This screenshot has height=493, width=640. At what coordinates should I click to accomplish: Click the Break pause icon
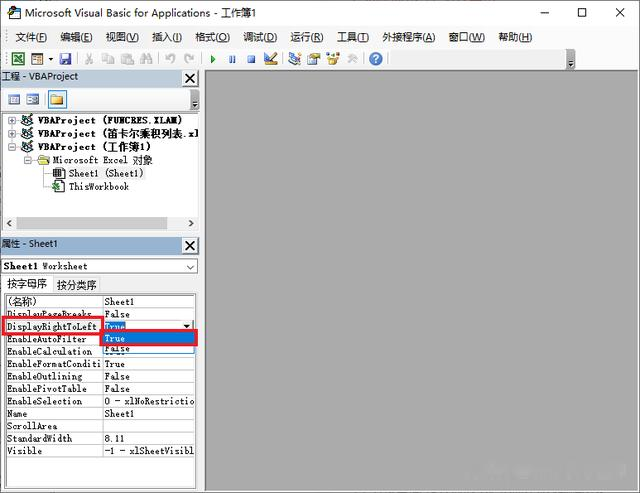(x=232, y=60)
